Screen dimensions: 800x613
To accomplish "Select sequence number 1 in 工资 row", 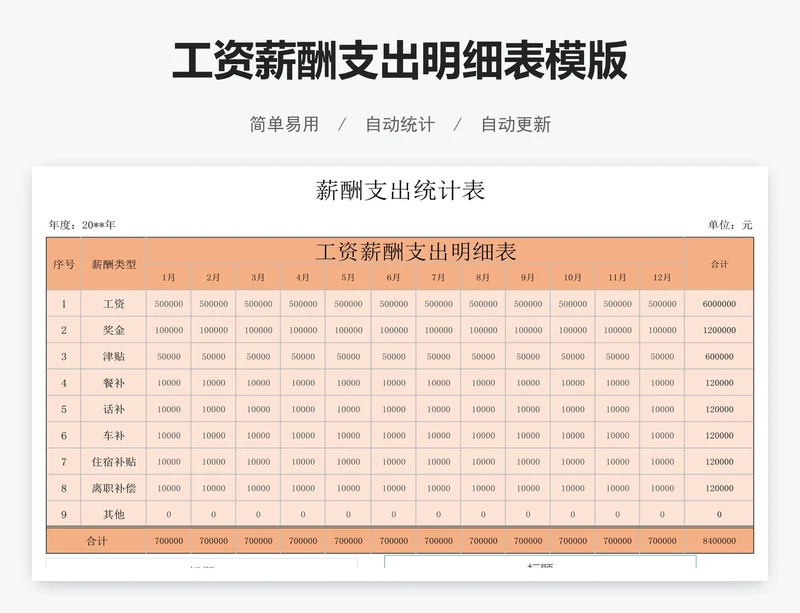I will pos(64,304).
